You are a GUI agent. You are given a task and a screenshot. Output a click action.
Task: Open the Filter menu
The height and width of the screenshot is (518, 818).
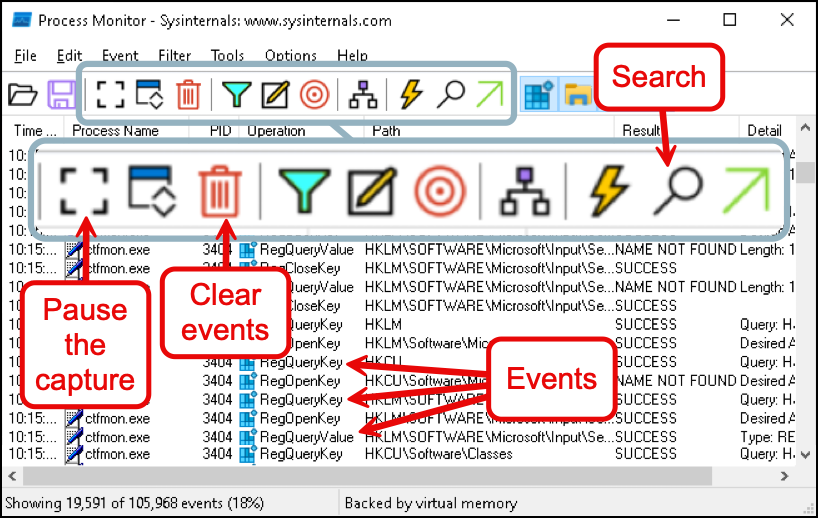(x=175, y=55)
